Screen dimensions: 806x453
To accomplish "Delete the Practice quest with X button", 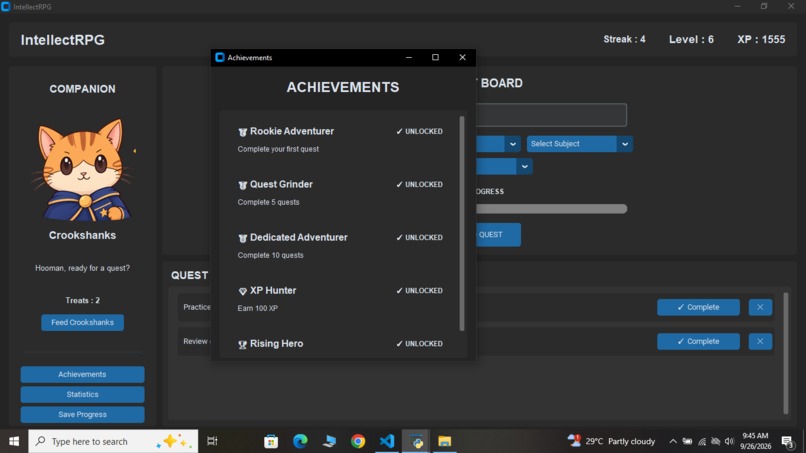I will [760, 307].
